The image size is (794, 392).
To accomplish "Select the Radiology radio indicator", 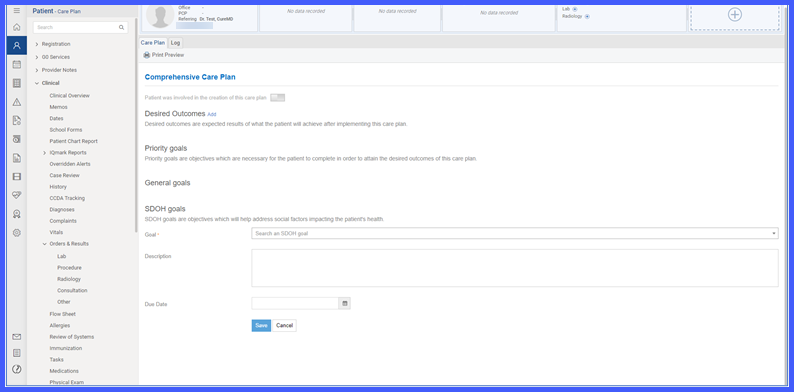I will pyautogui.click(x=587, y=16).
